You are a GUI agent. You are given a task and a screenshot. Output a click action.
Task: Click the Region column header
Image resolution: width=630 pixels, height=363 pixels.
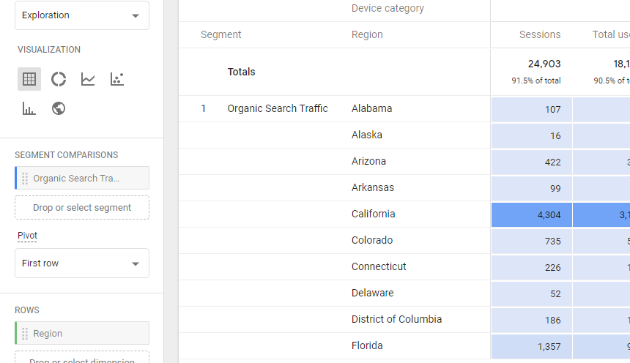point(367,35)
